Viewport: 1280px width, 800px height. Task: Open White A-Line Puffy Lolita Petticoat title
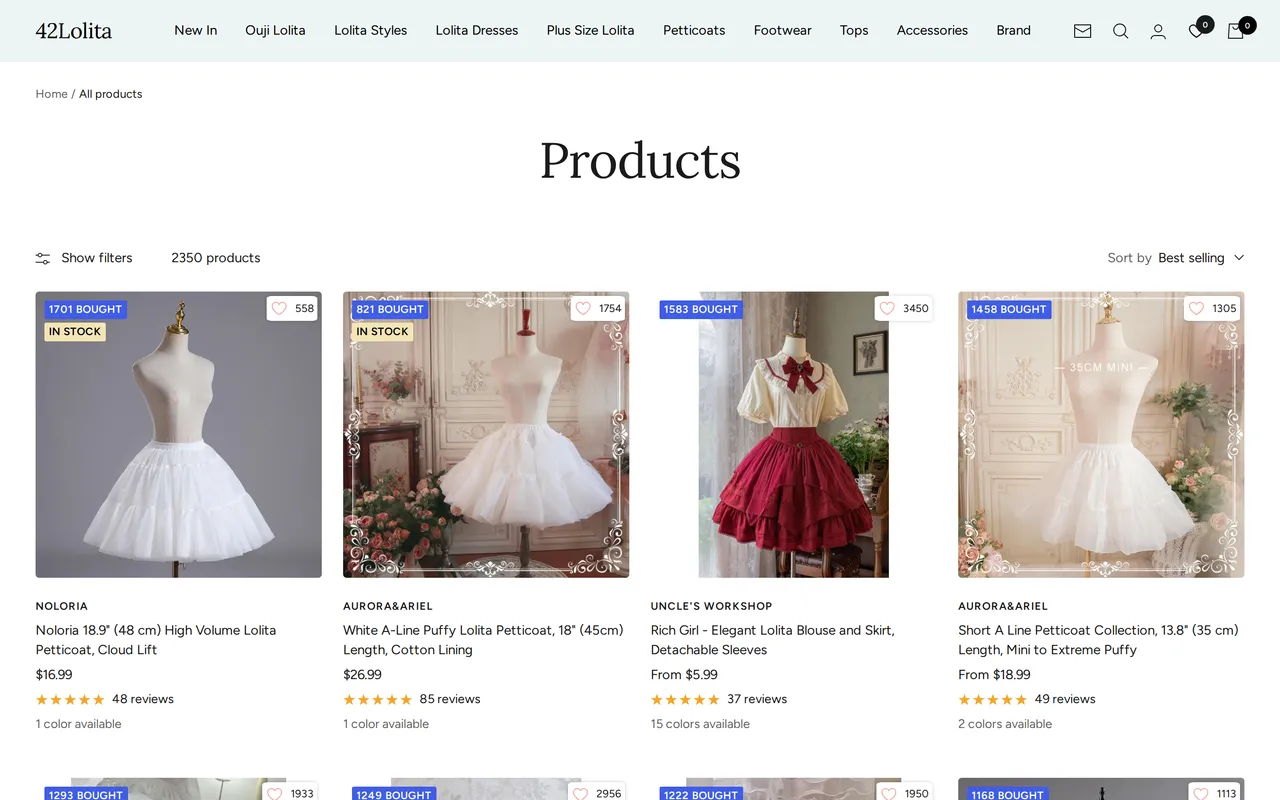483,640
